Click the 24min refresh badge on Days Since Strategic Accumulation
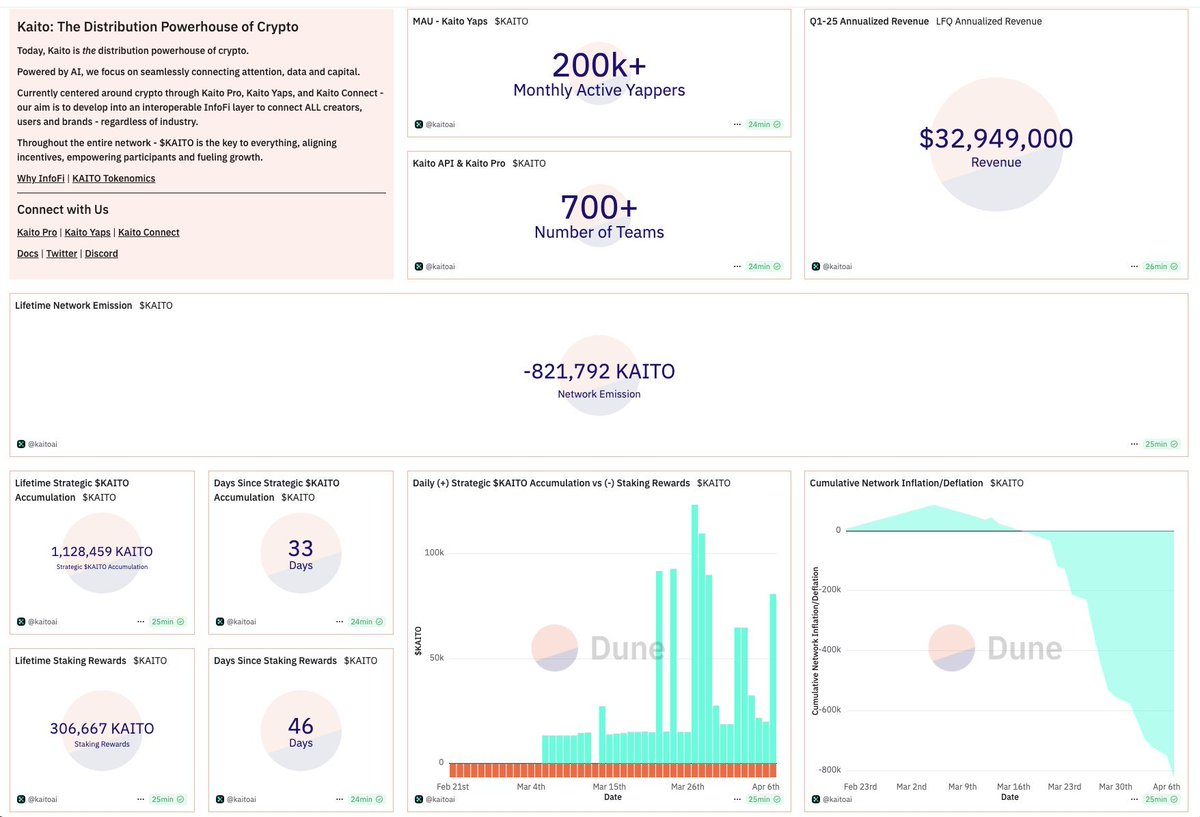The width and height of the screenshot is (1200, 817). click(x=367, y=621)
